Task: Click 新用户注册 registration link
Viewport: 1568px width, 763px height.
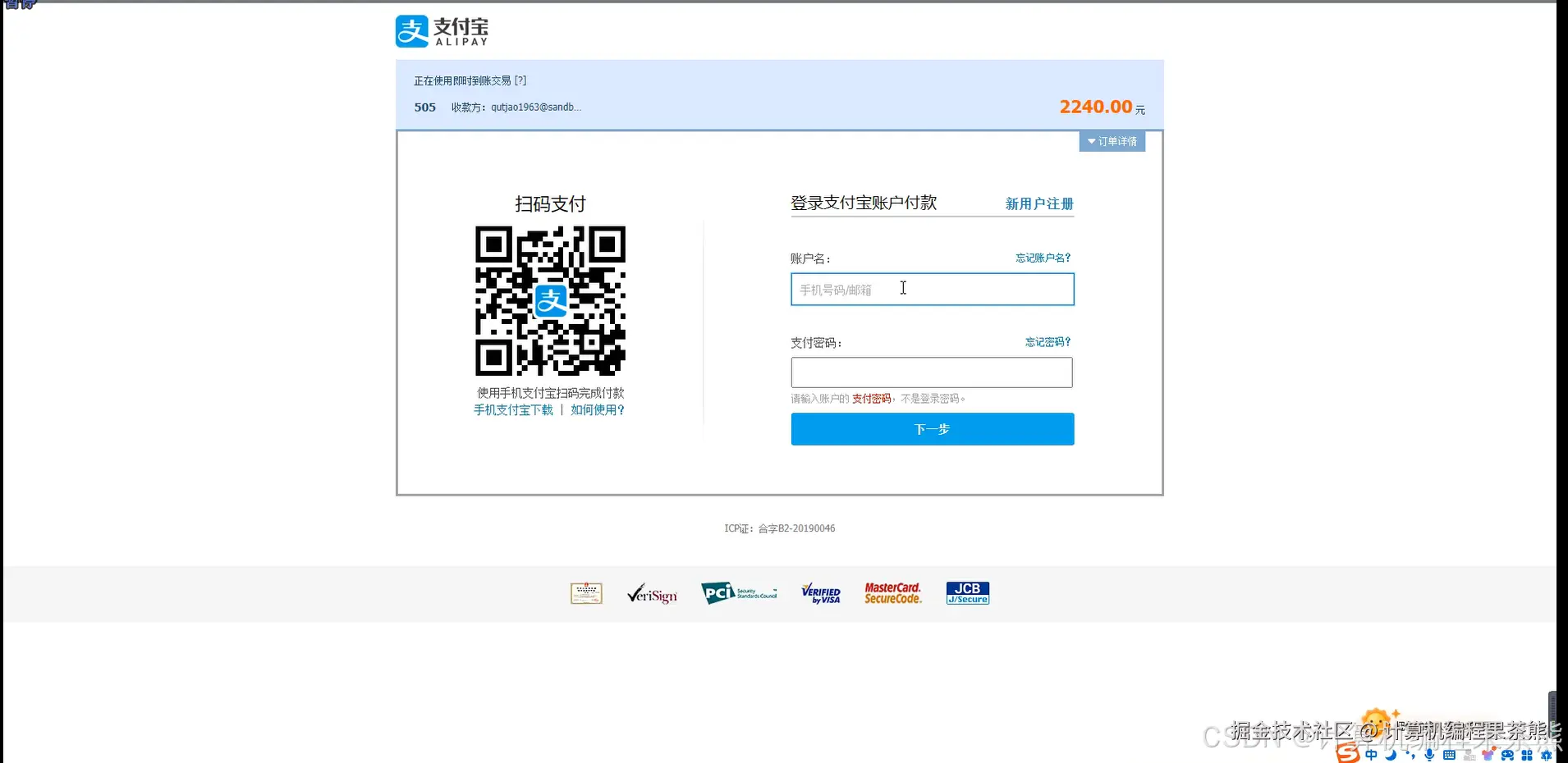Action: coord(1039,203)
